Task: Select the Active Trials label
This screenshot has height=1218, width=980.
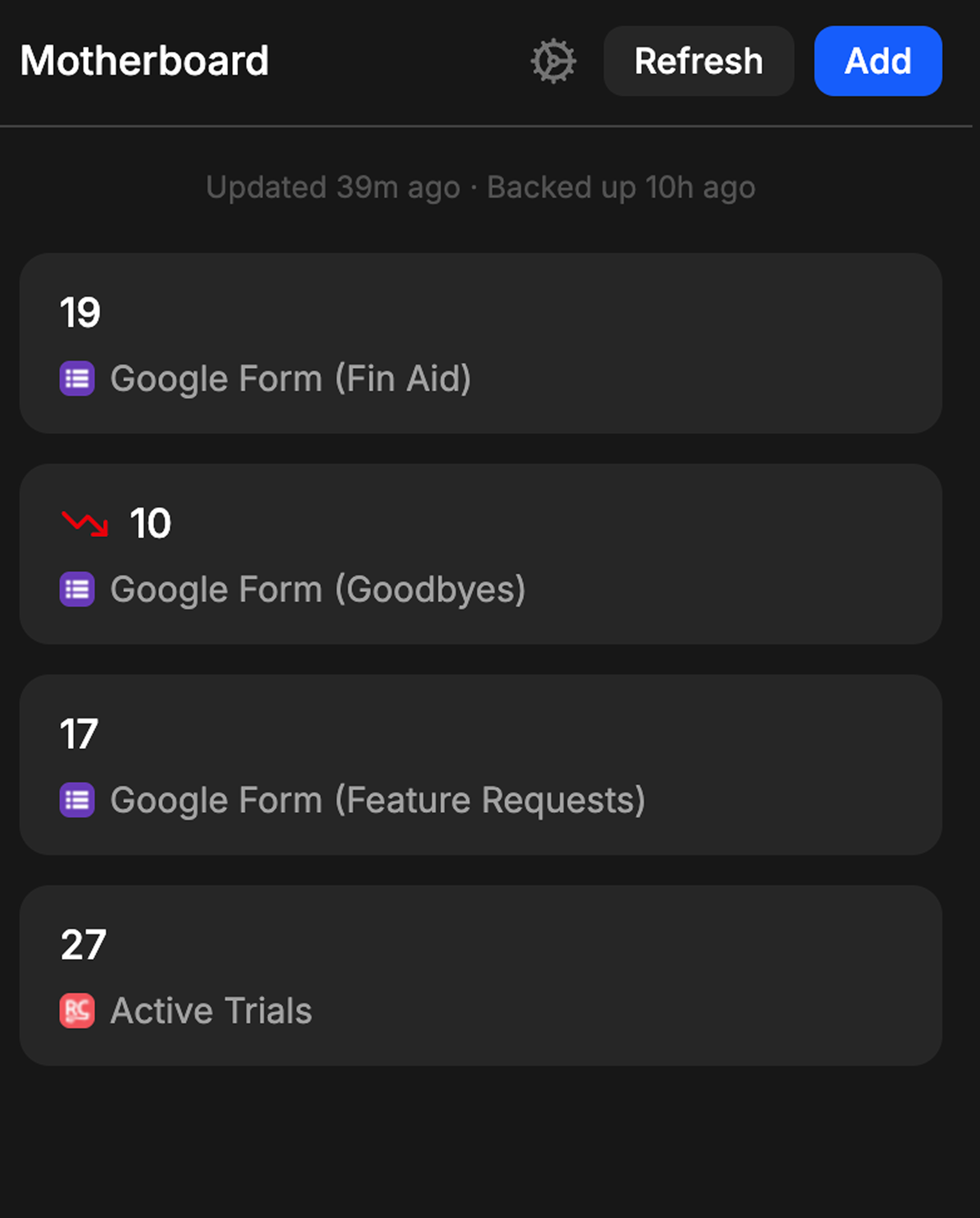Action: (x=211, y=1011)
